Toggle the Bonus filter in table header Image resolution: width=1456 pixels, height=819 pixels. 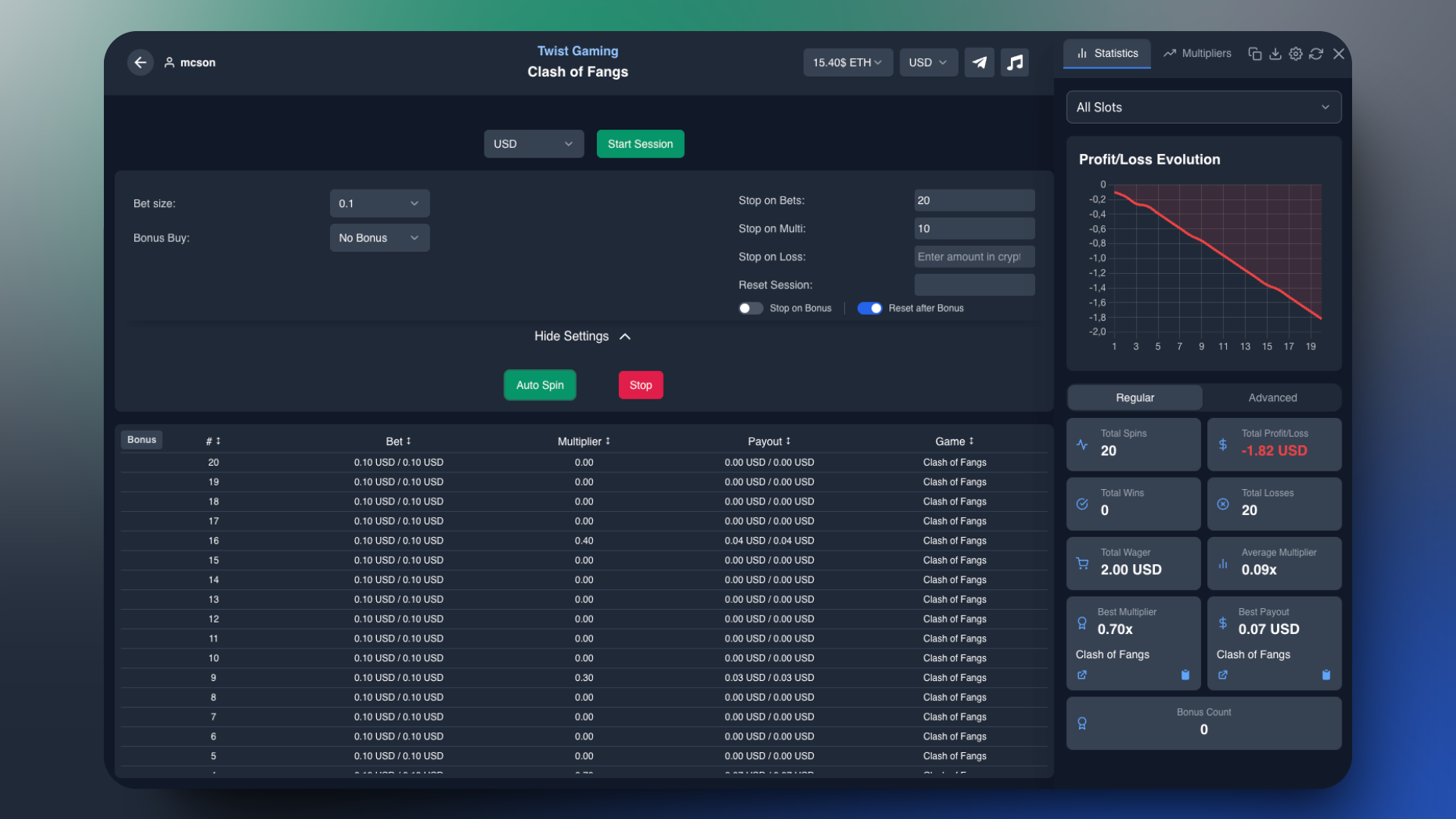pyautogui.click(x=142, y=440)
